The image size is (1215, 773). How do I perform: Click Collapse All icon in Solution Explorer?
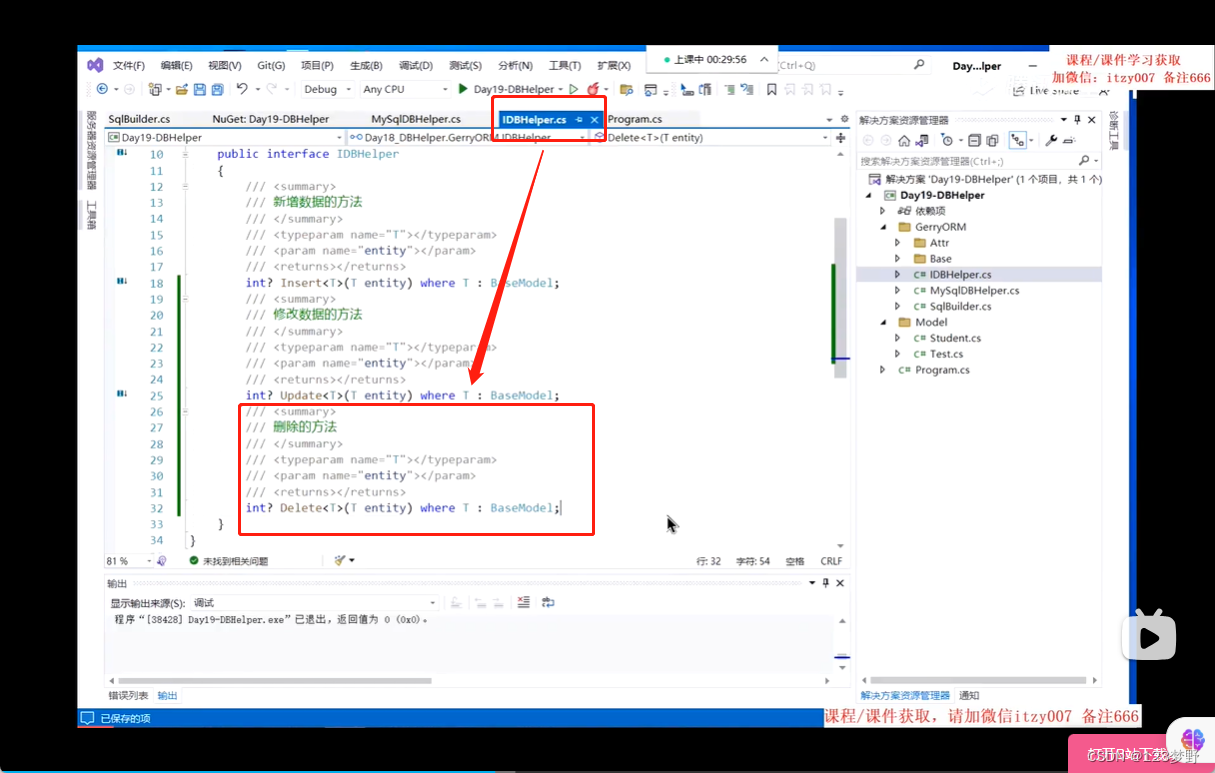click(x=974, y=141)
